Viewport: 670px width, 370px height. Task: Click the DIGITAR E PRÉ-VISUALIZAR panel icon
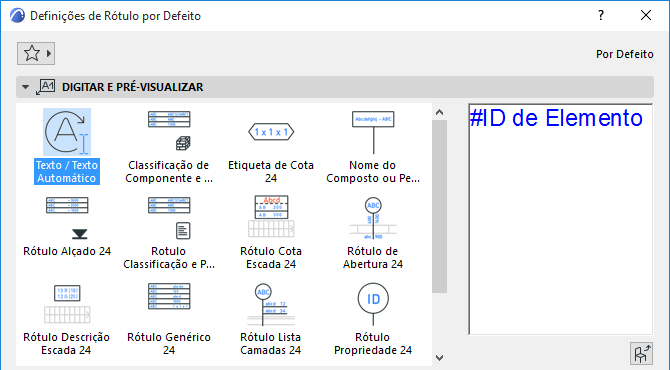pos(45,87)
